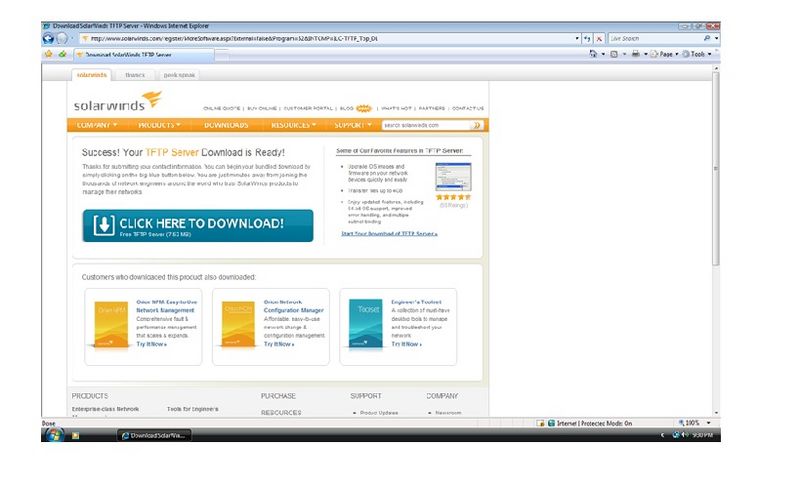800x485 pixels.
Task: Open the address bar history dropdown
Action: click(x=577, y=38)
